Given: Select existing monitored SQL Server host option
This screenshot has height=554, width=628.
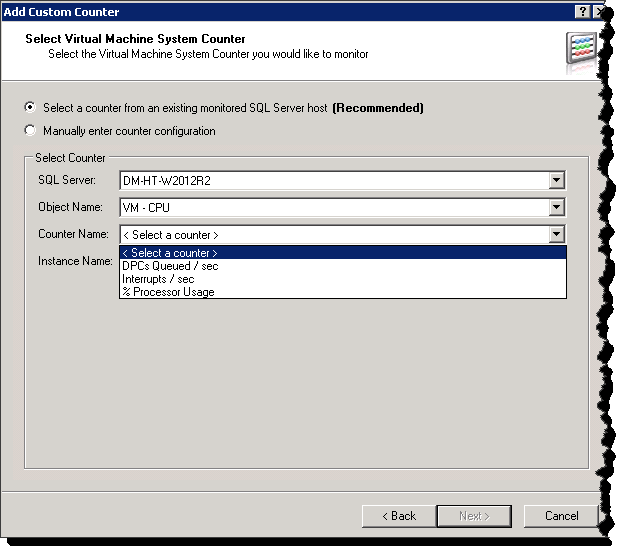Looking at the screenshot, I should click(31, 108).
